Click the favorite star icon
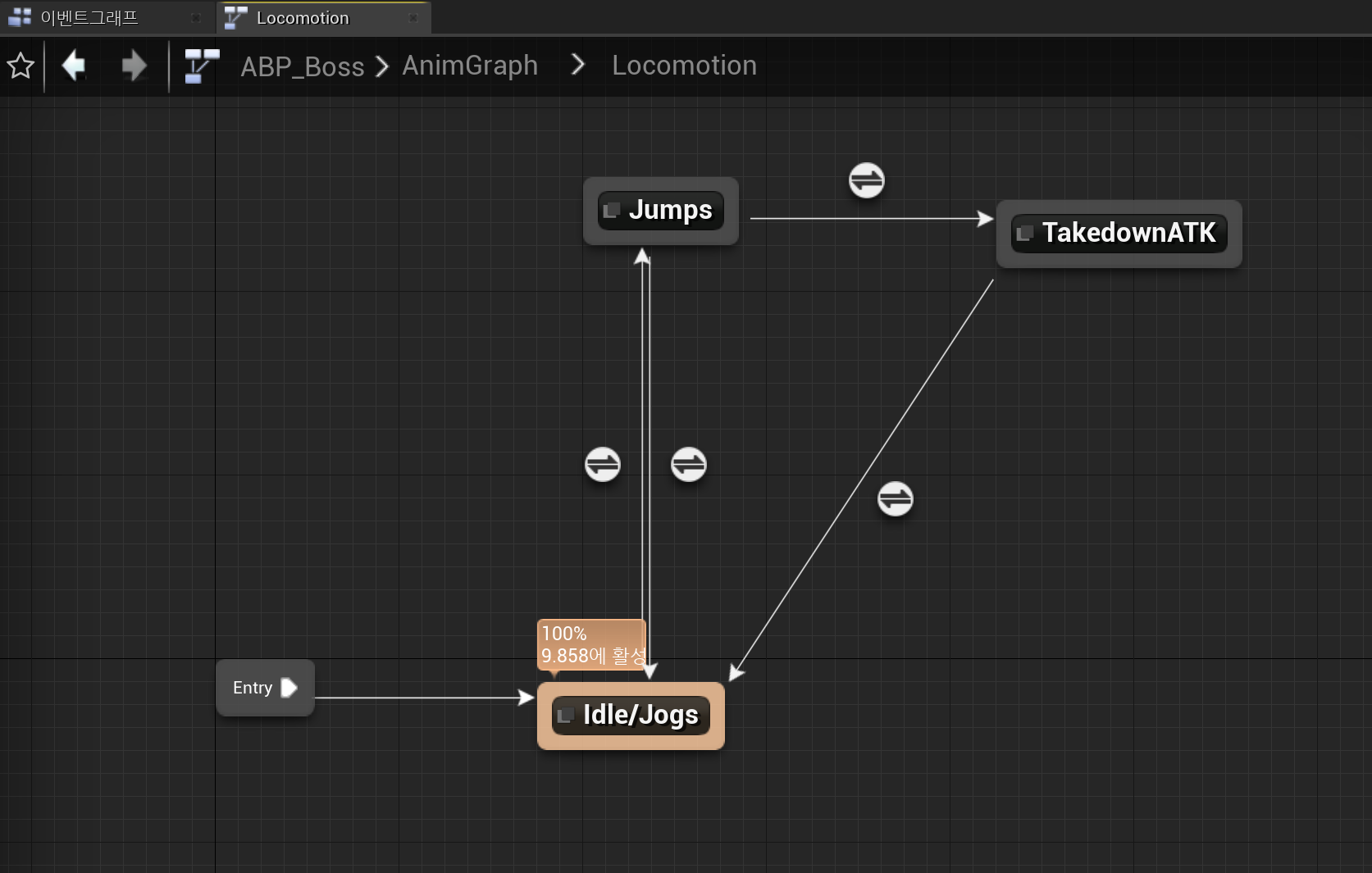 point(21,66)
